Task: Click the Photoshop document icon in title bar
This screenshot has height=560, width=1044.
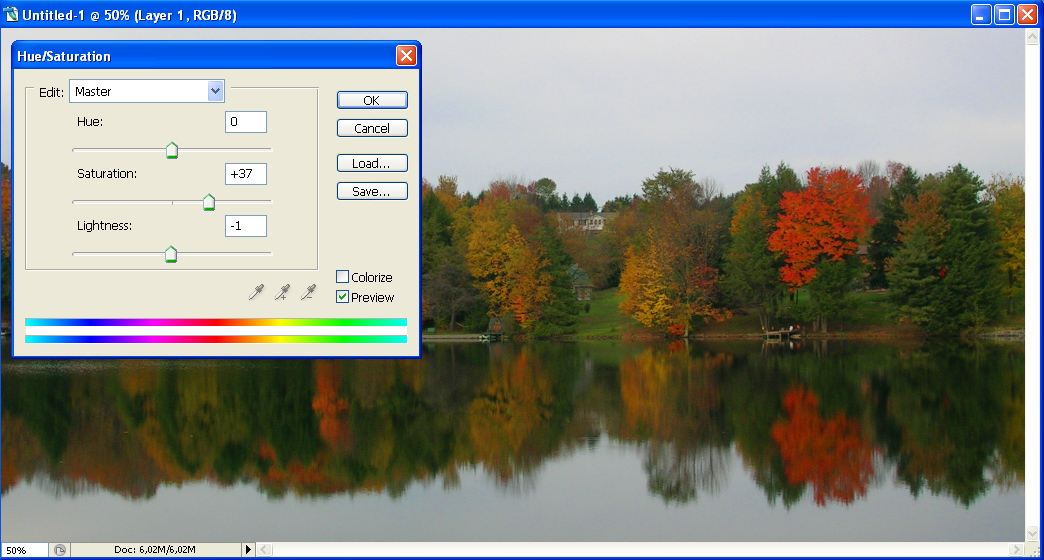Action: [x=12, y=15]
